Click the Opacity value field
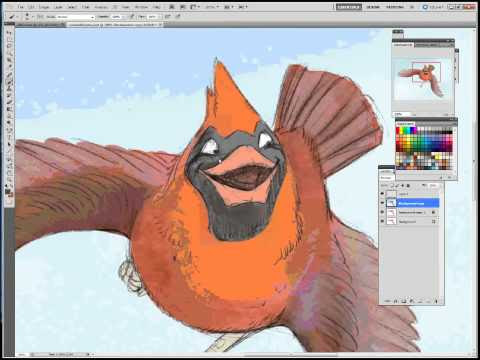The width and height of the screenshot is (480, 360). [117, 16]
